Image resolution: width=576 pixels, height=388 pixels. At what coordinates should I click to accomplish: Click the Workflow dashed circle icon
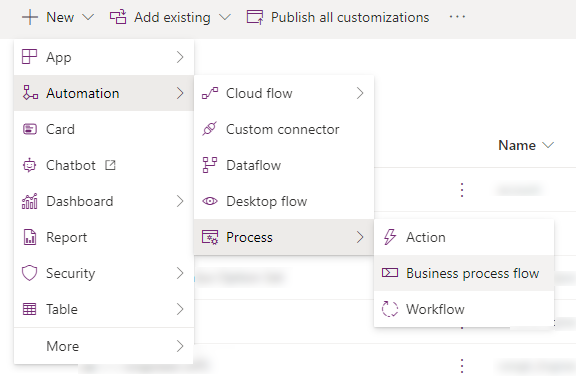[390, 309]
